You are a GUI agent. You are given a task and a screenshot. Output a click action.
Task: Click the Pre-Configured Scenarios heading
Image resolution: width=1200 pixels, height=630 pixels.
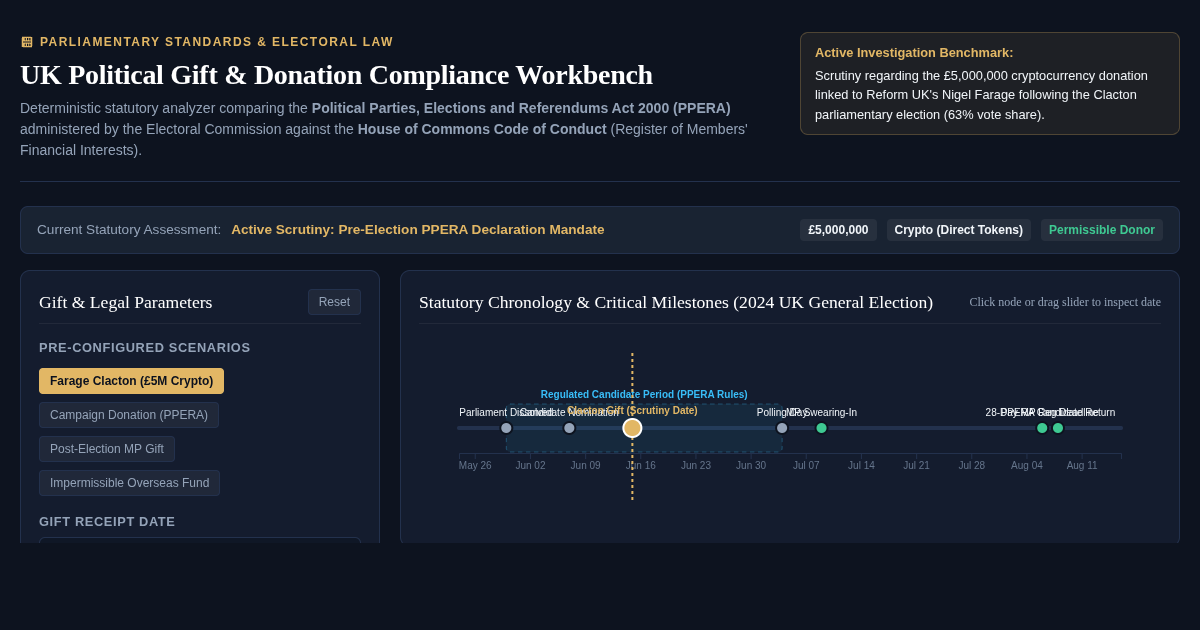(x=145, y=348)
